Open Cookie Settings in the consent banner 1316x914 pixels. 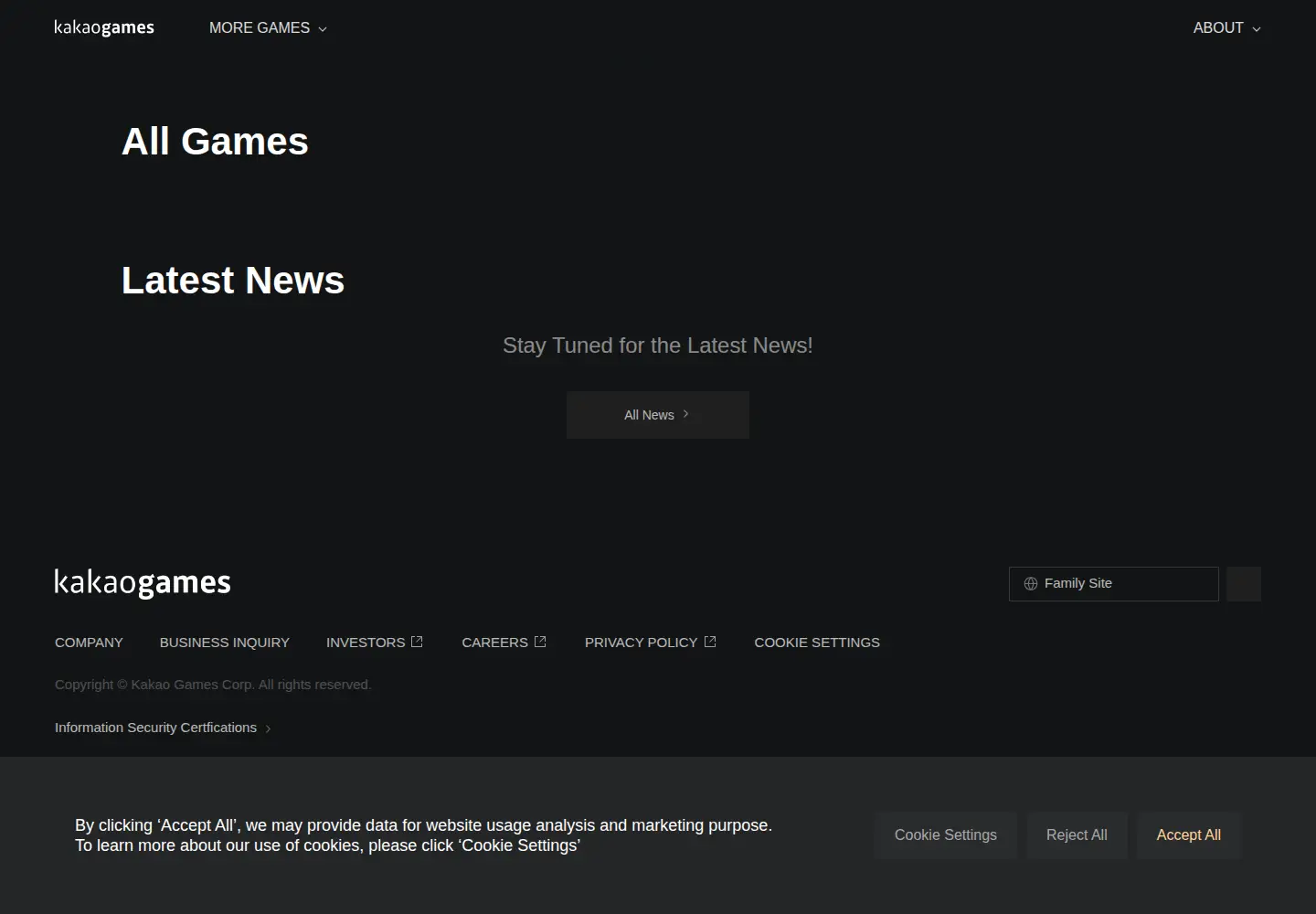tap(946, 835)
